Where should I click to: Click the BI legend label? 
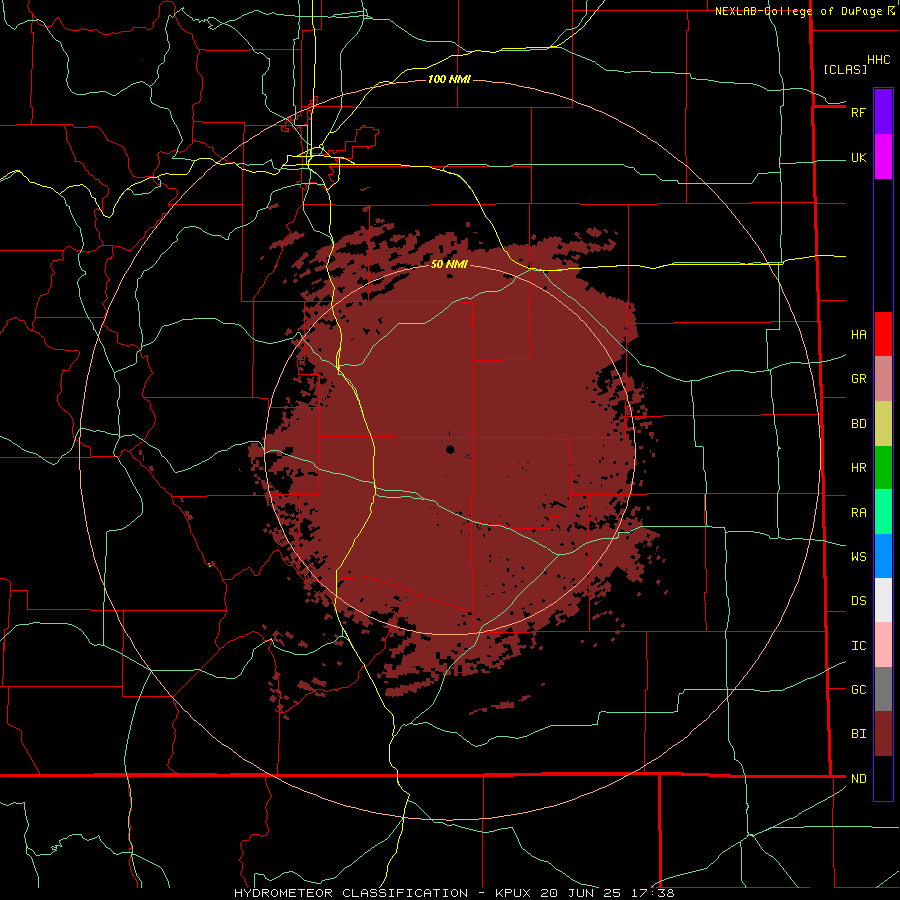point(858,734)
